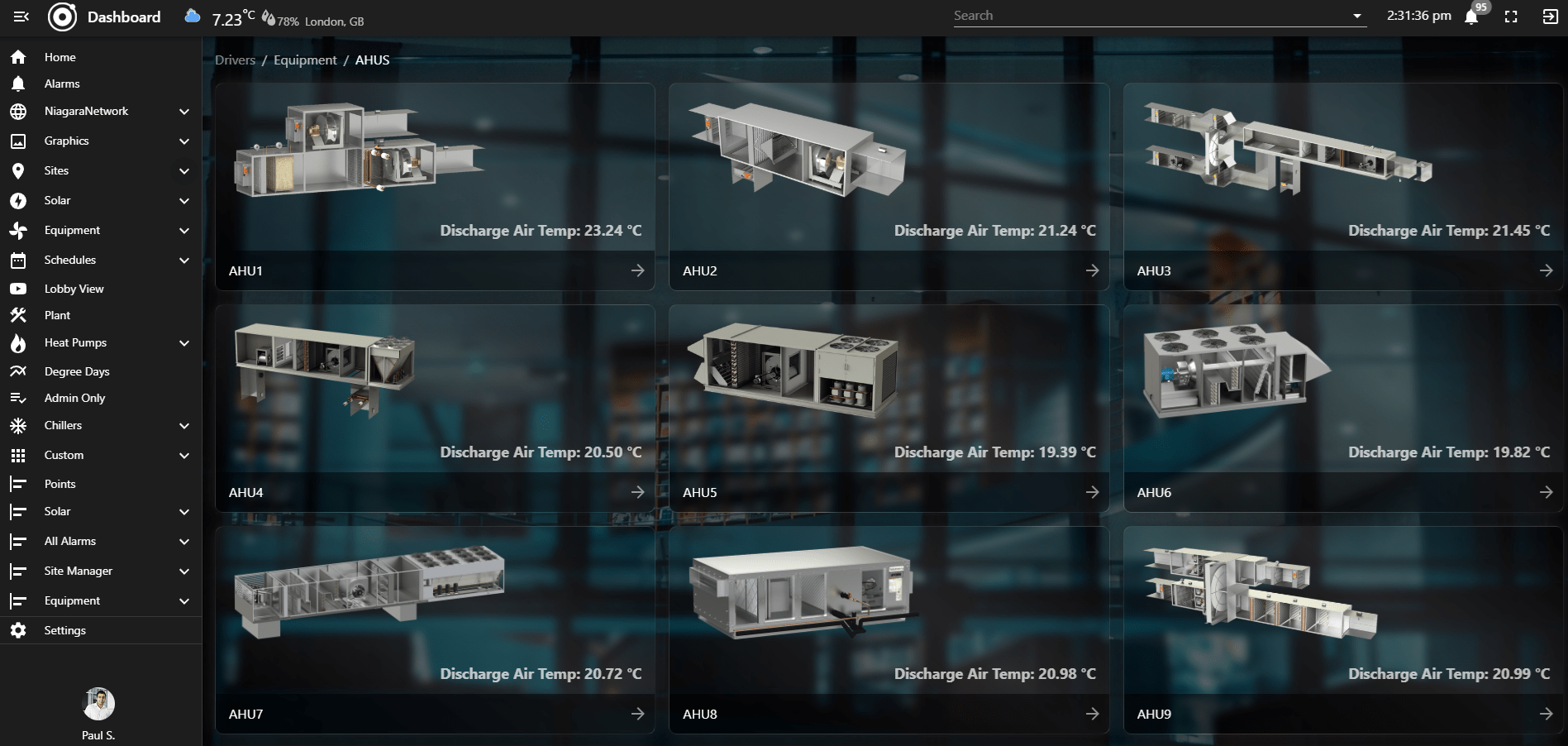Expand the NiagaraNetwork section
The width and height of the screenshot is (1568, 746).
[183, 112]
